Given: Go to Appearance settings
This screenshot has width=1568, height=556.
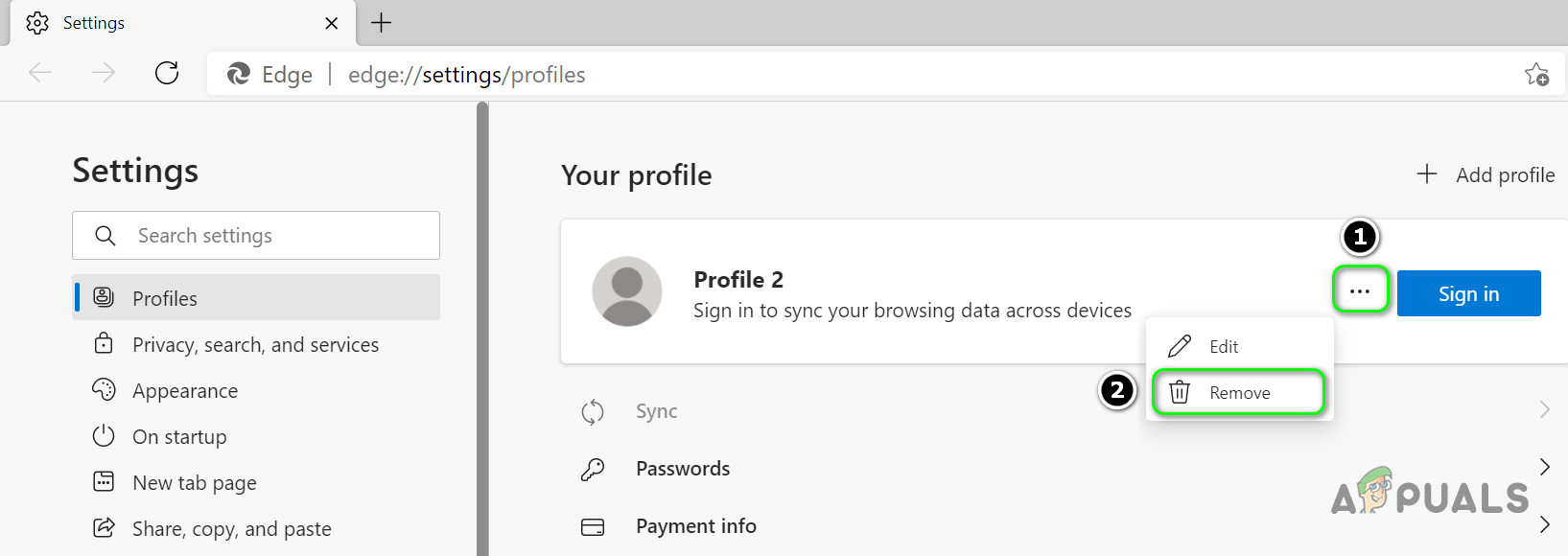Looking at the screenshot, I should [x=185, y=391].
